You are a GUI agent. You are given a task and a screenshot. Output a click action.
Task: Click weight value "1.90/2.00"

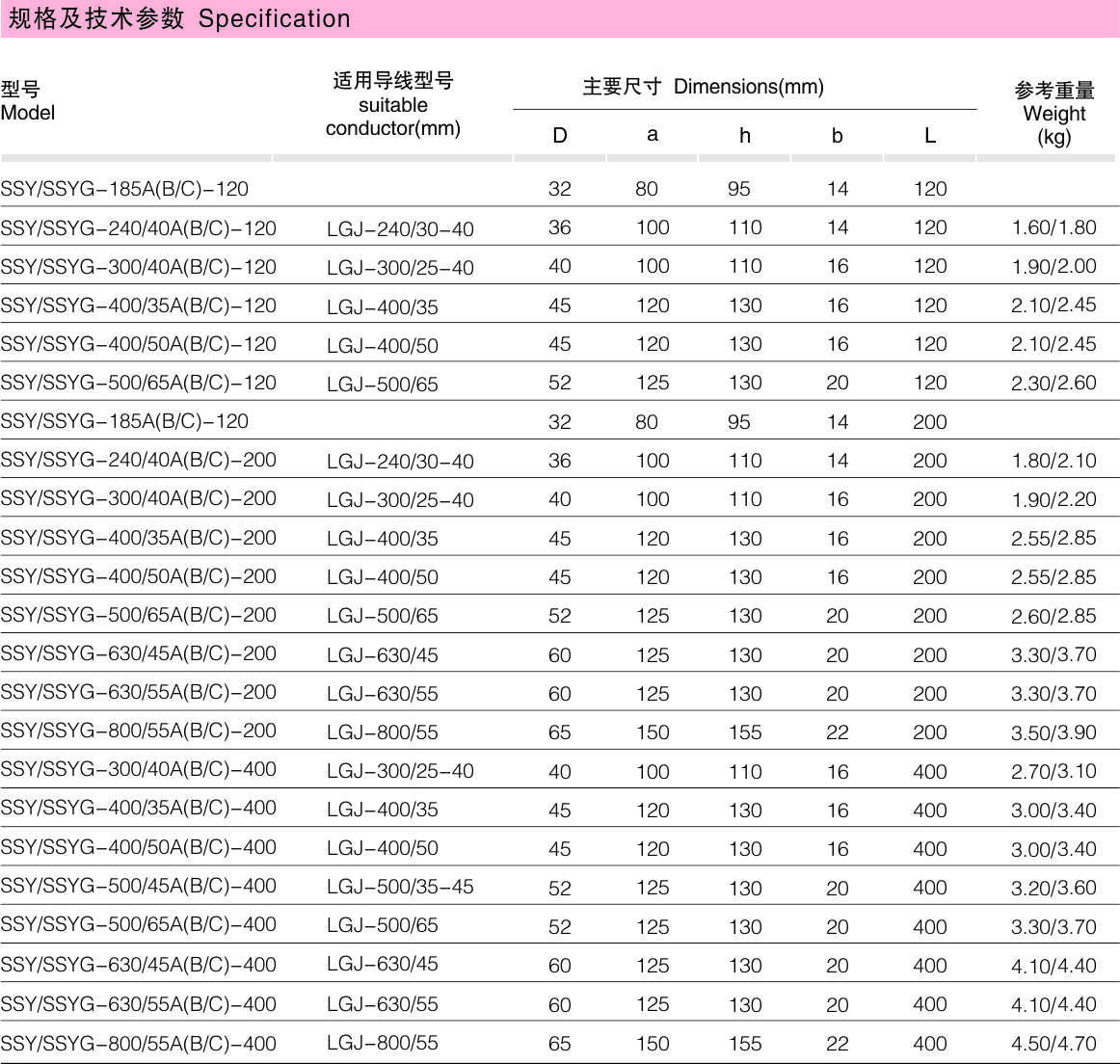(x=1053, y=266)
